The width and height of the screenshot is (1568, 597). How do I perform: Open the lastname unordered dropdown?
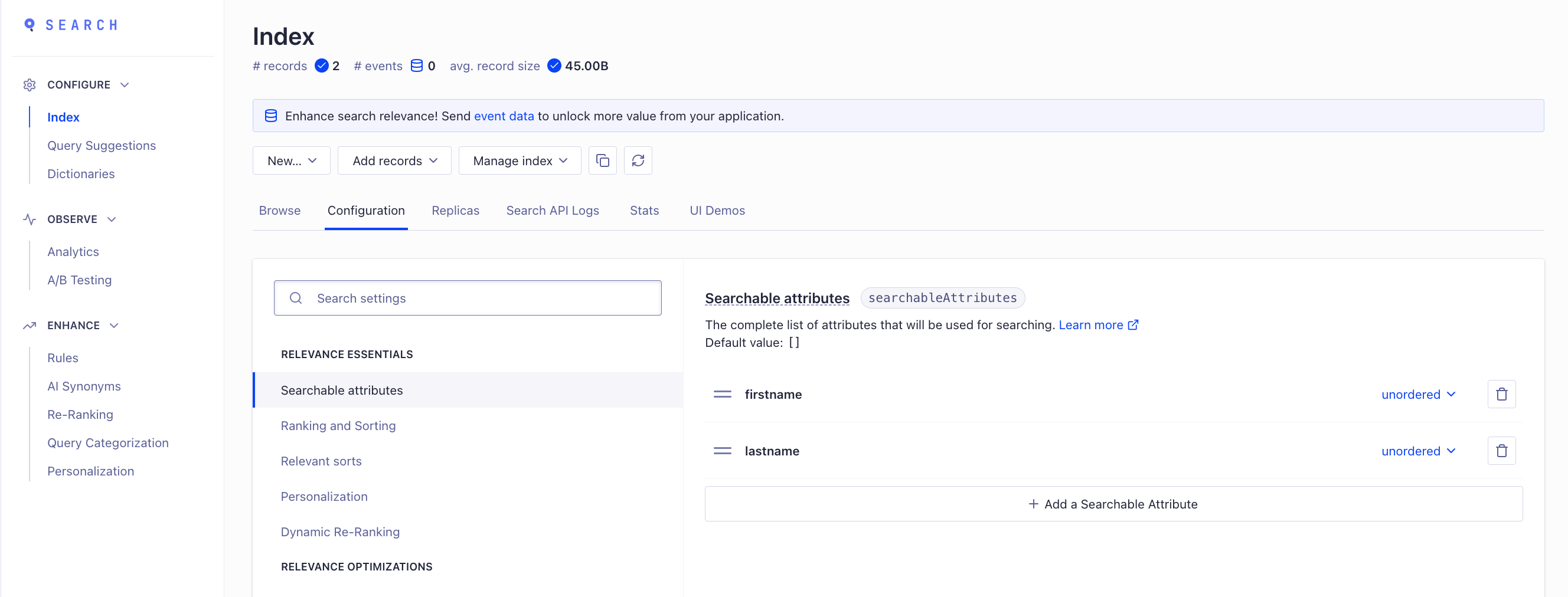coord(1417,451)
